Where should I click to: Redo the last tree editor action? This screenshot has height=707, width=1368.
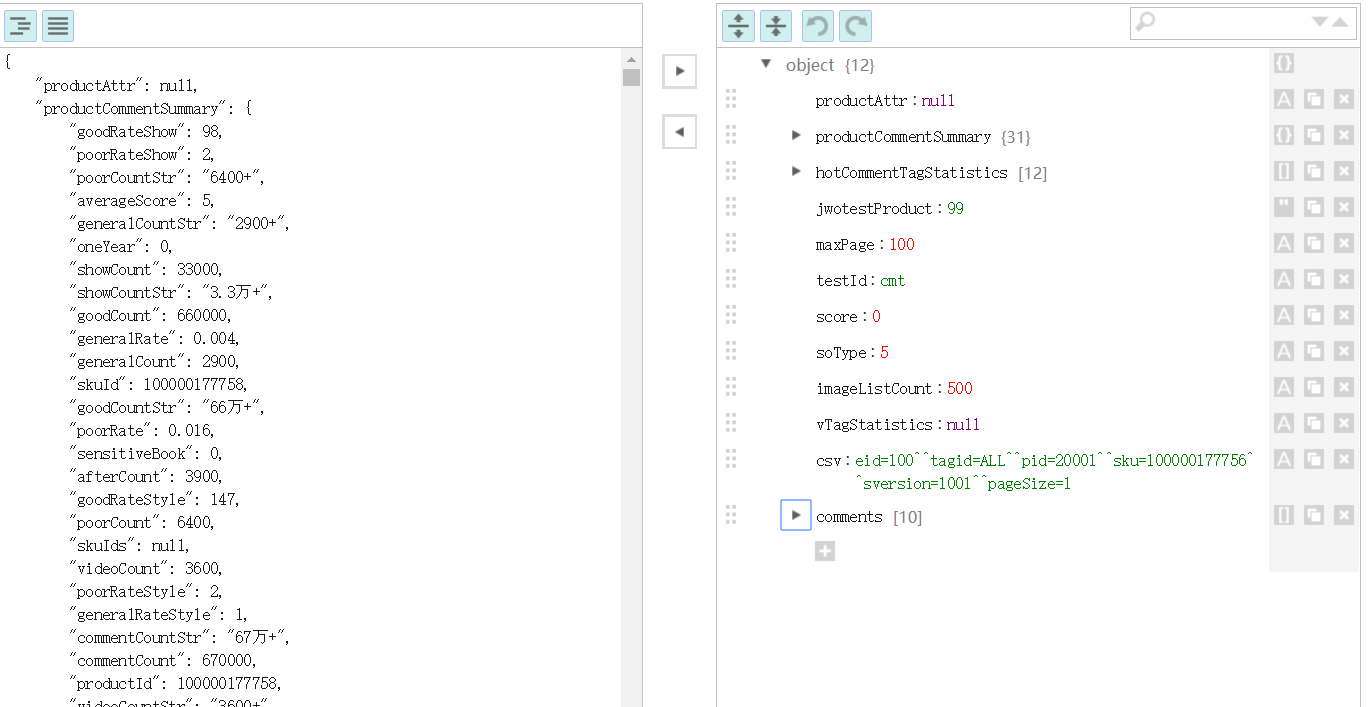[855, 25]
